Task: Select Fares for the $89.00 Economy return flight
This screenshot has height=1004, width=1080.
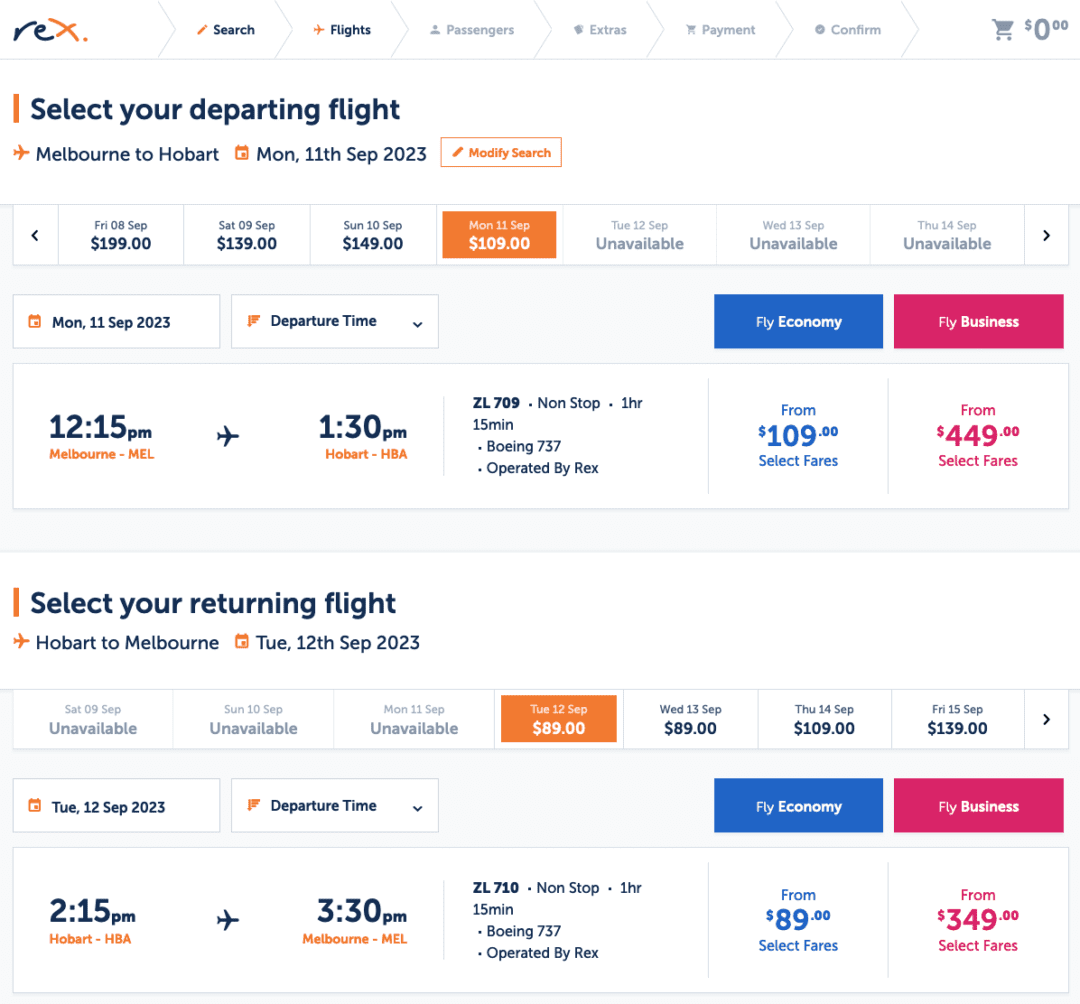Action: (798, 945)
